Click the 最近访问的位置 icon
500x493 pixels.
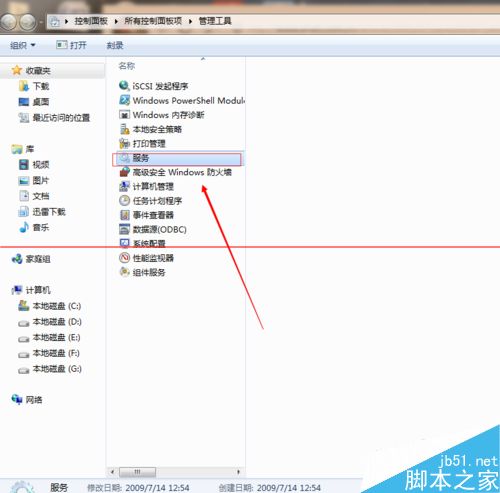pos(24,117)
